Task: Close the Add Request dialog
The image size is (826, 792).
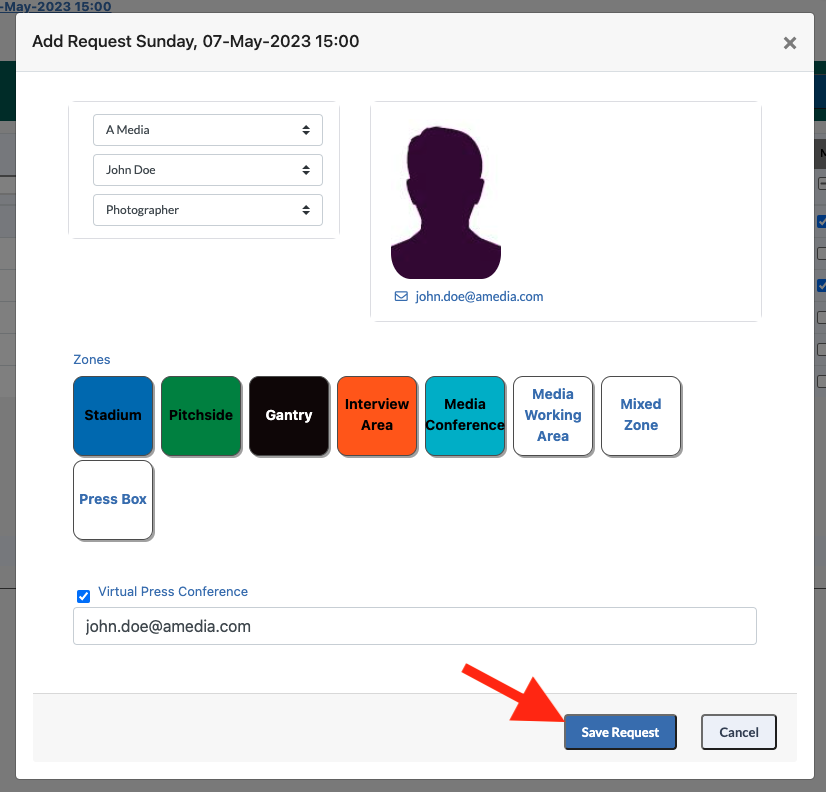Action: (789, 43)
